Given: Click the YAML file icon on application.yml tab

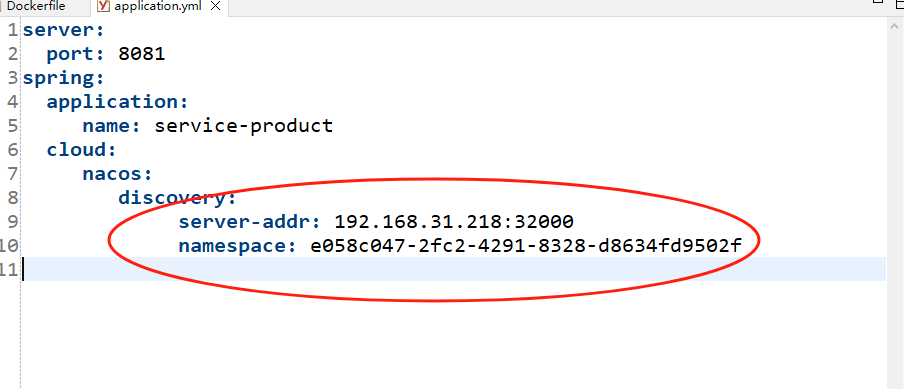Looking at the screenshot, I should tap(104, 6).
